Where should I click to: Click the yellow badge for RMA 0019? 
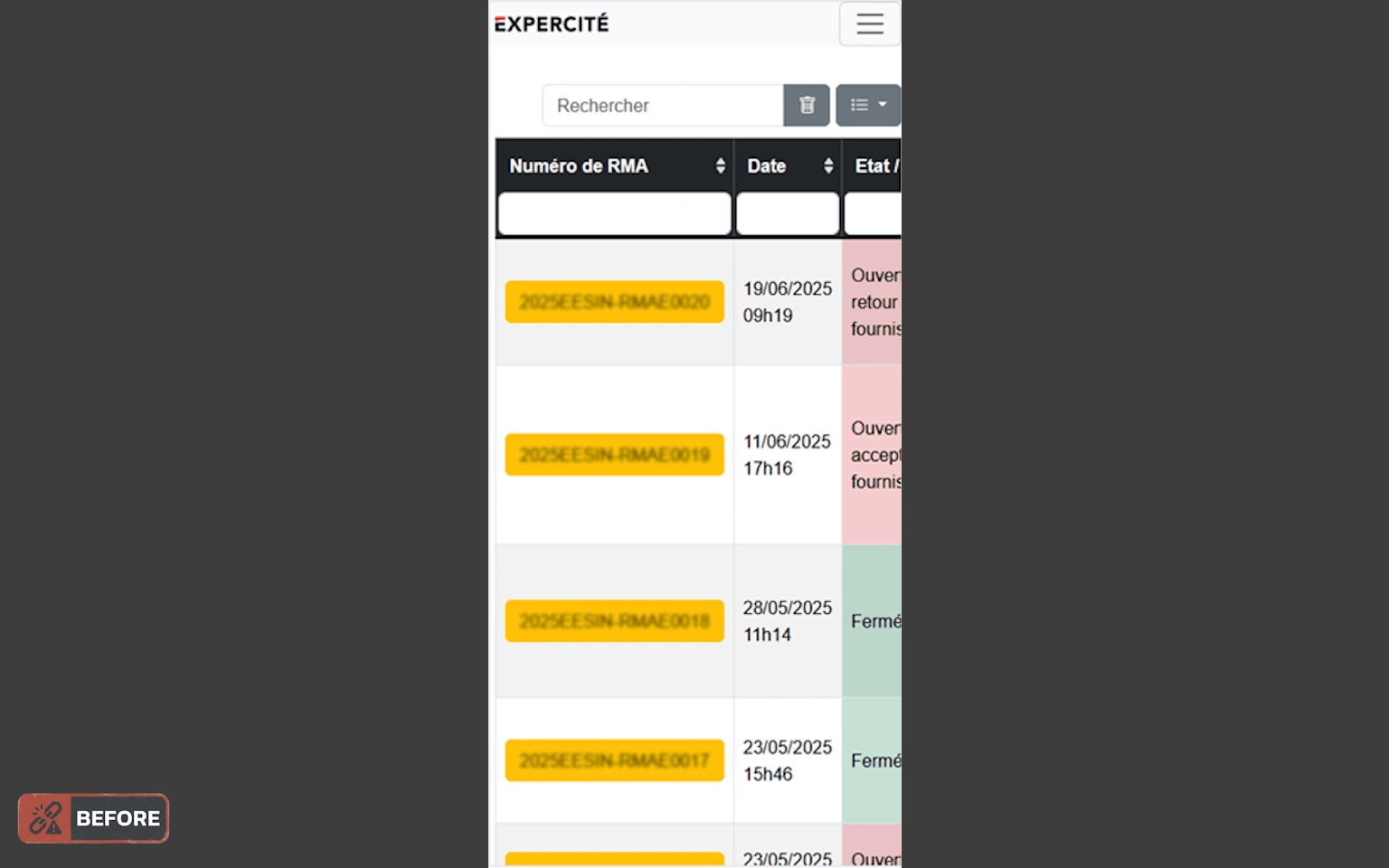614,455
